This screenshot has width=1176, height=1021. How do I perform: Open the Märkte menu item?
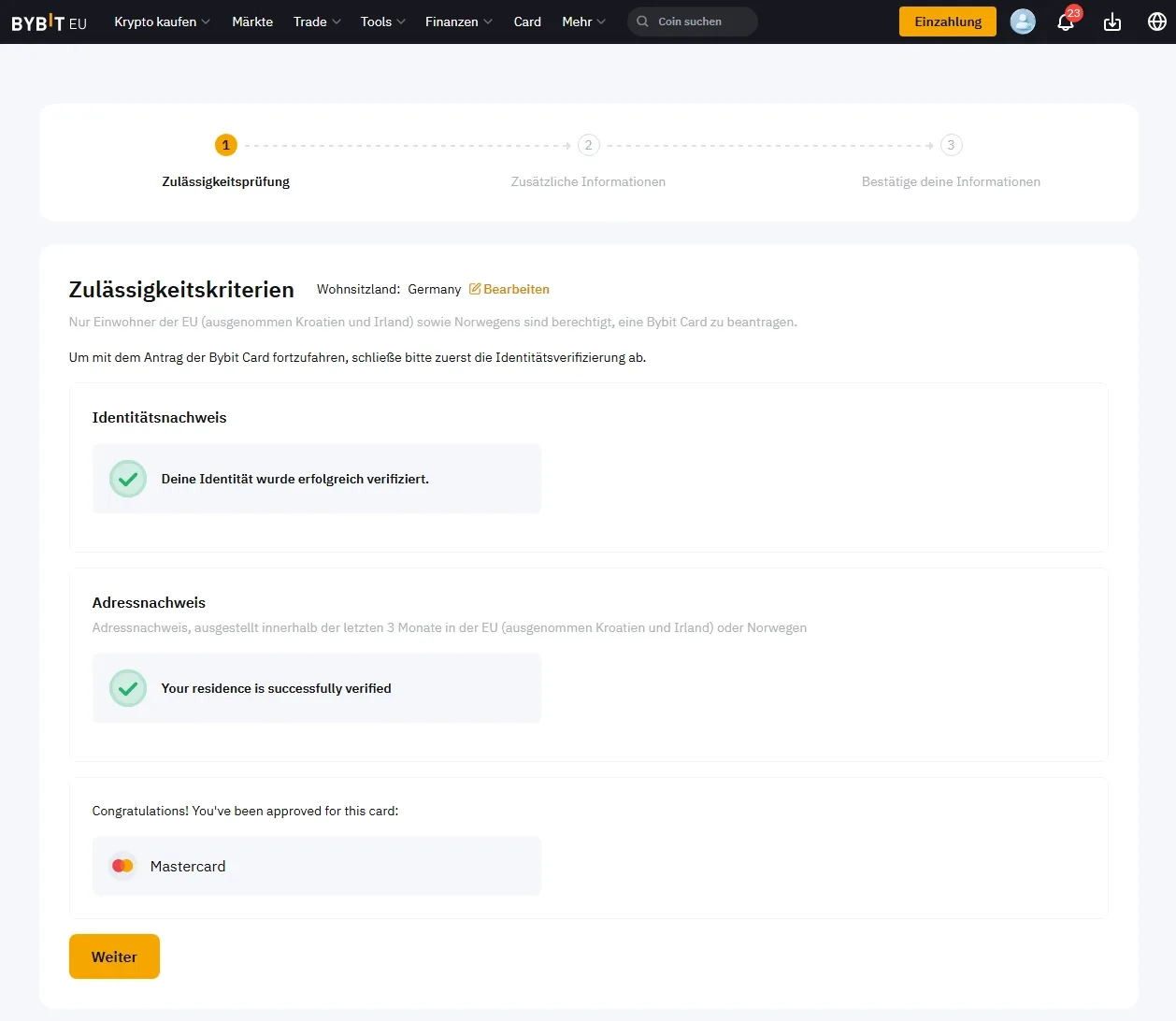(252, 22)
